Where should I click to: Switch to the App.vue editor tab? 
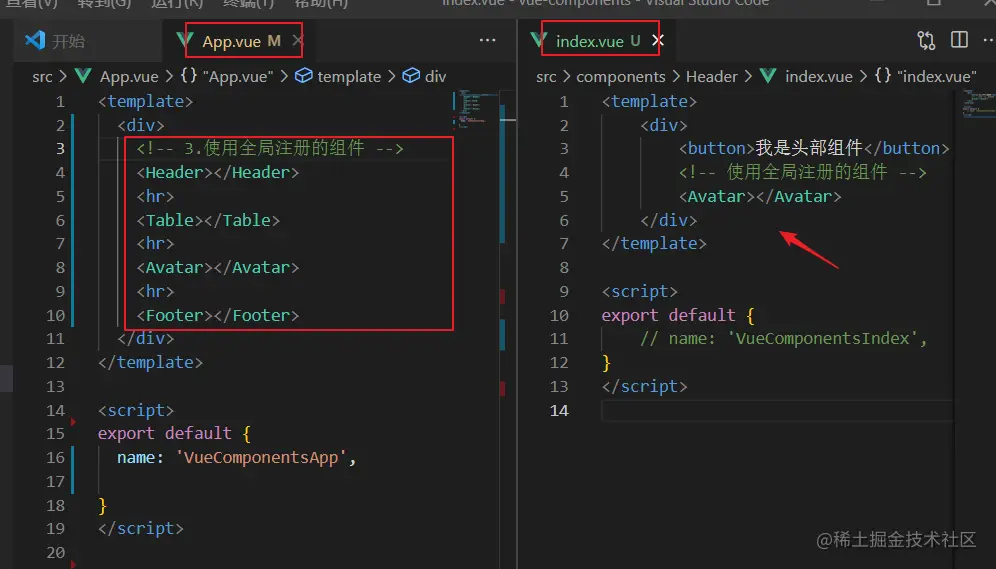click(241, 41)
